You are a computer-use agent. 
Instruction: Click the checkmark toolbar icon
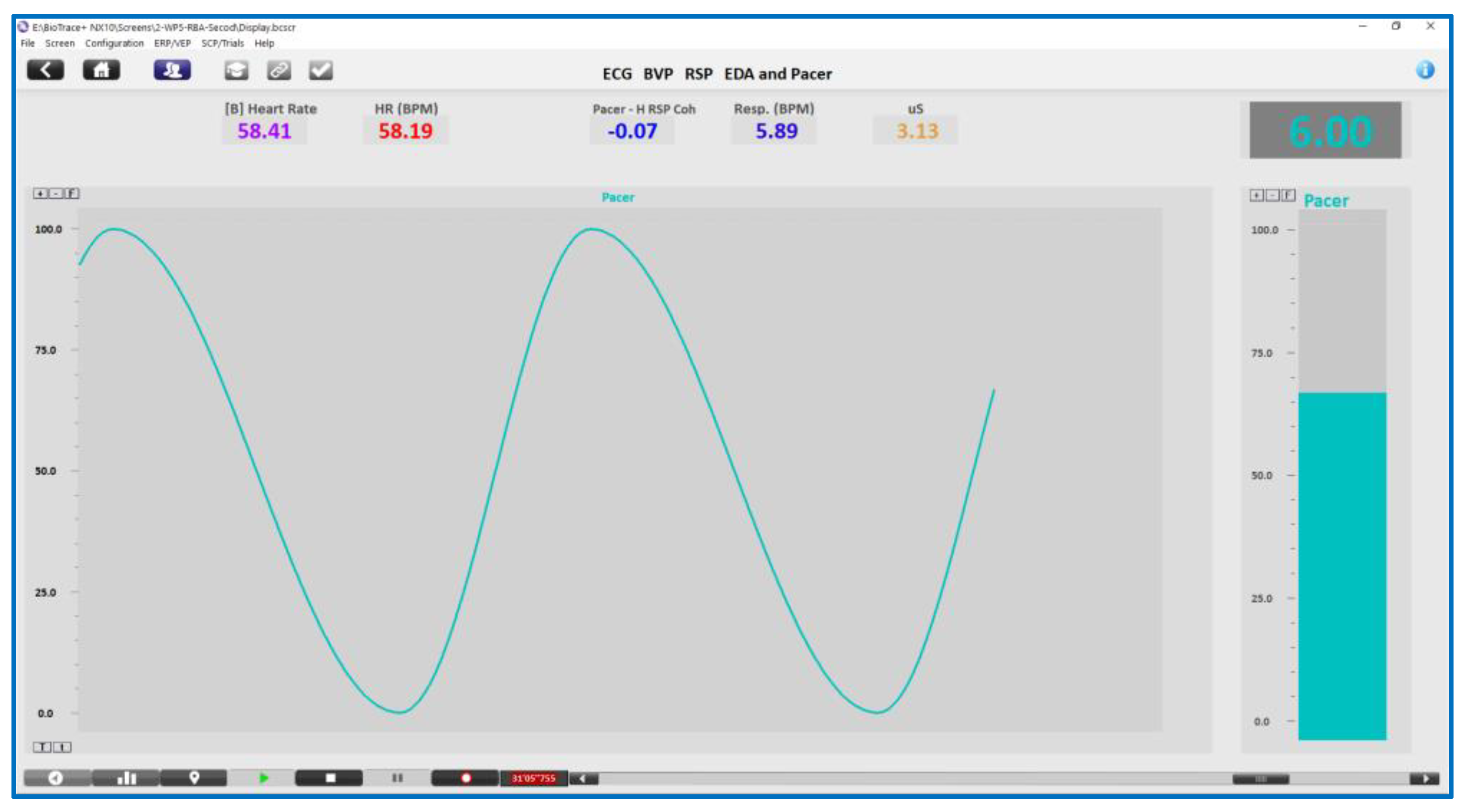(321, 71)
